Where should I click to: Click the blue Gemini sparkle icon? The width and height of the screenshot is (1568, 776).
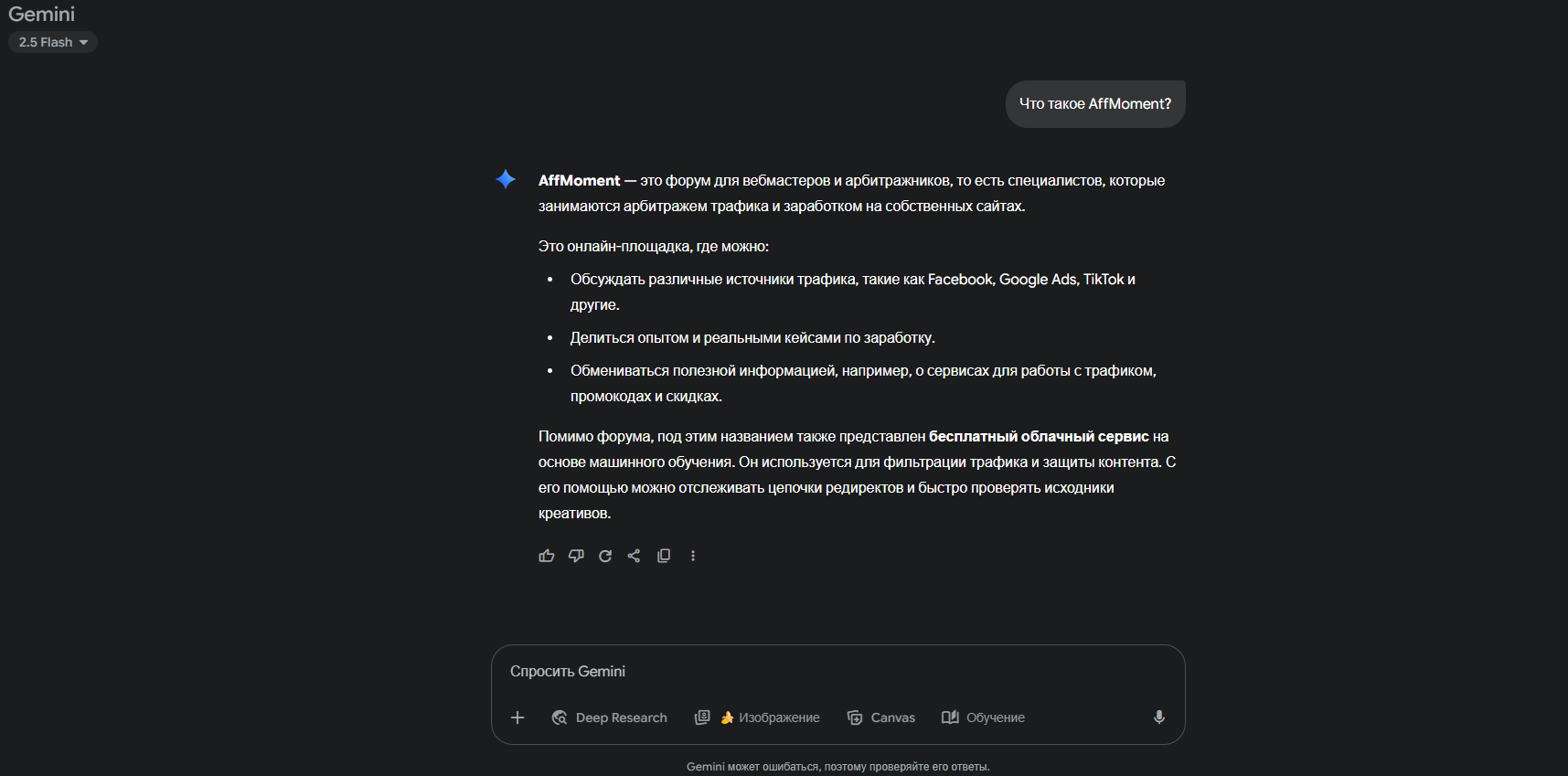coord(506,179)
